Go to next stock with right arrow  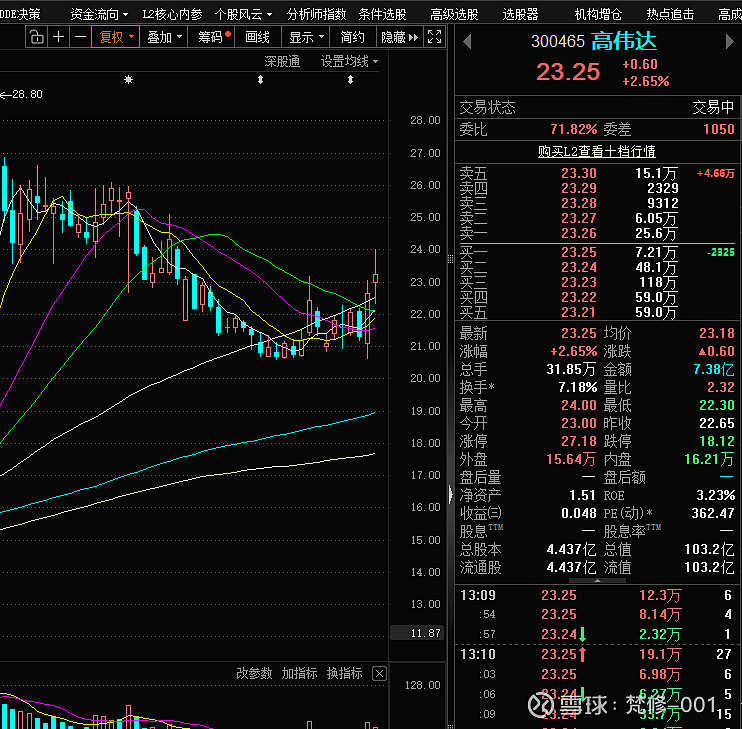click(729, 42)
